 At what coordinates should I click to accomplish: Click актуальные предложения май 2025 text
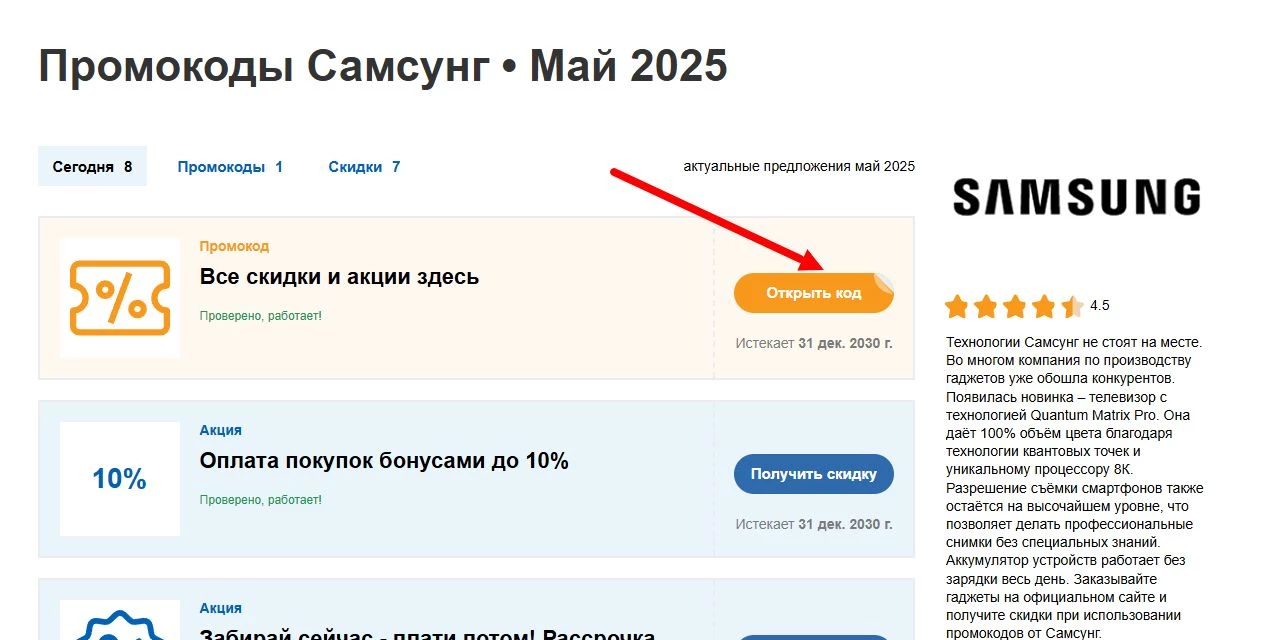798,166
